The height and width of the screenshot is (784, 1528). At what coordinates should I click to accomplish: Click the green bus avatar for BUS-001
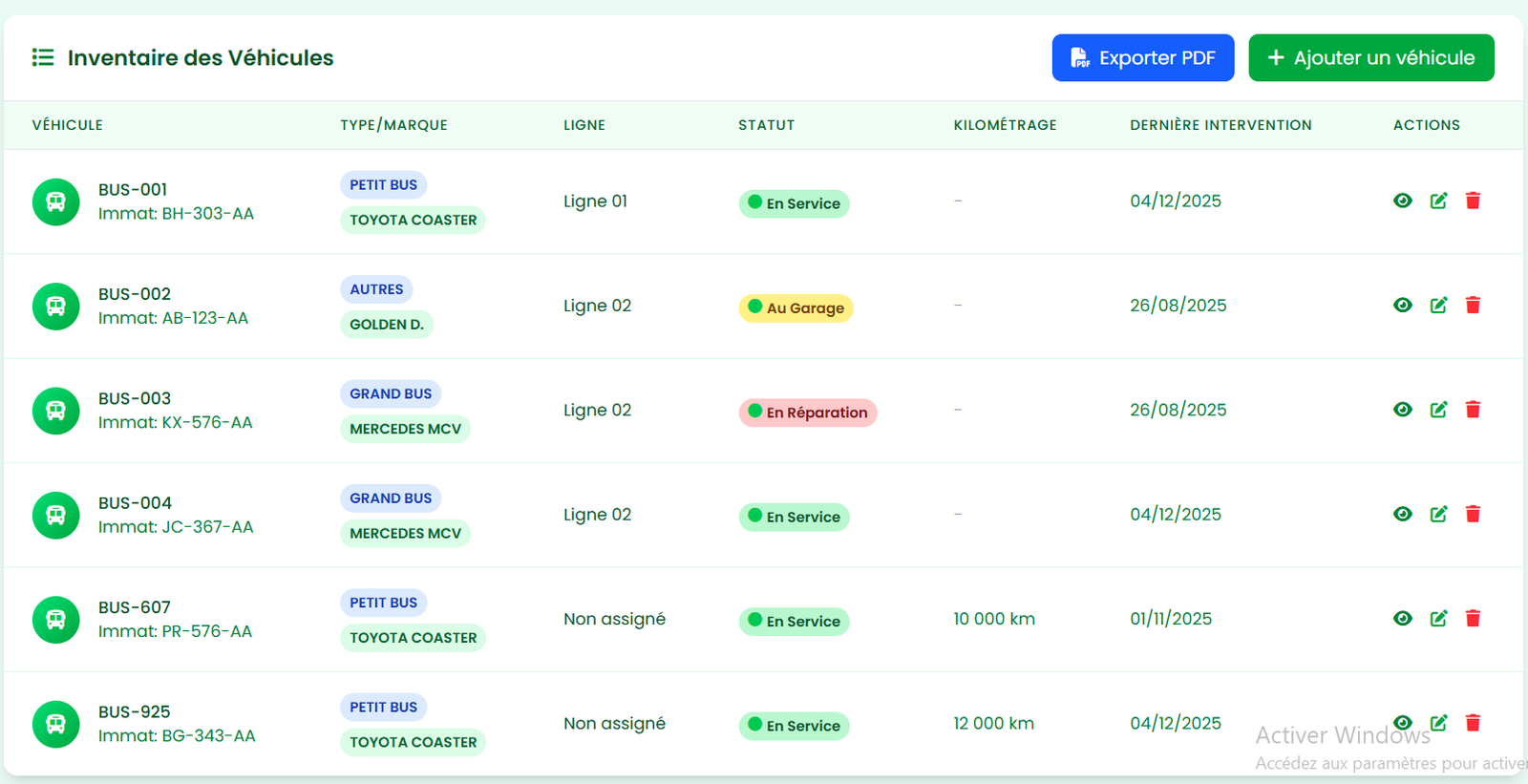(x=56, y=202)
